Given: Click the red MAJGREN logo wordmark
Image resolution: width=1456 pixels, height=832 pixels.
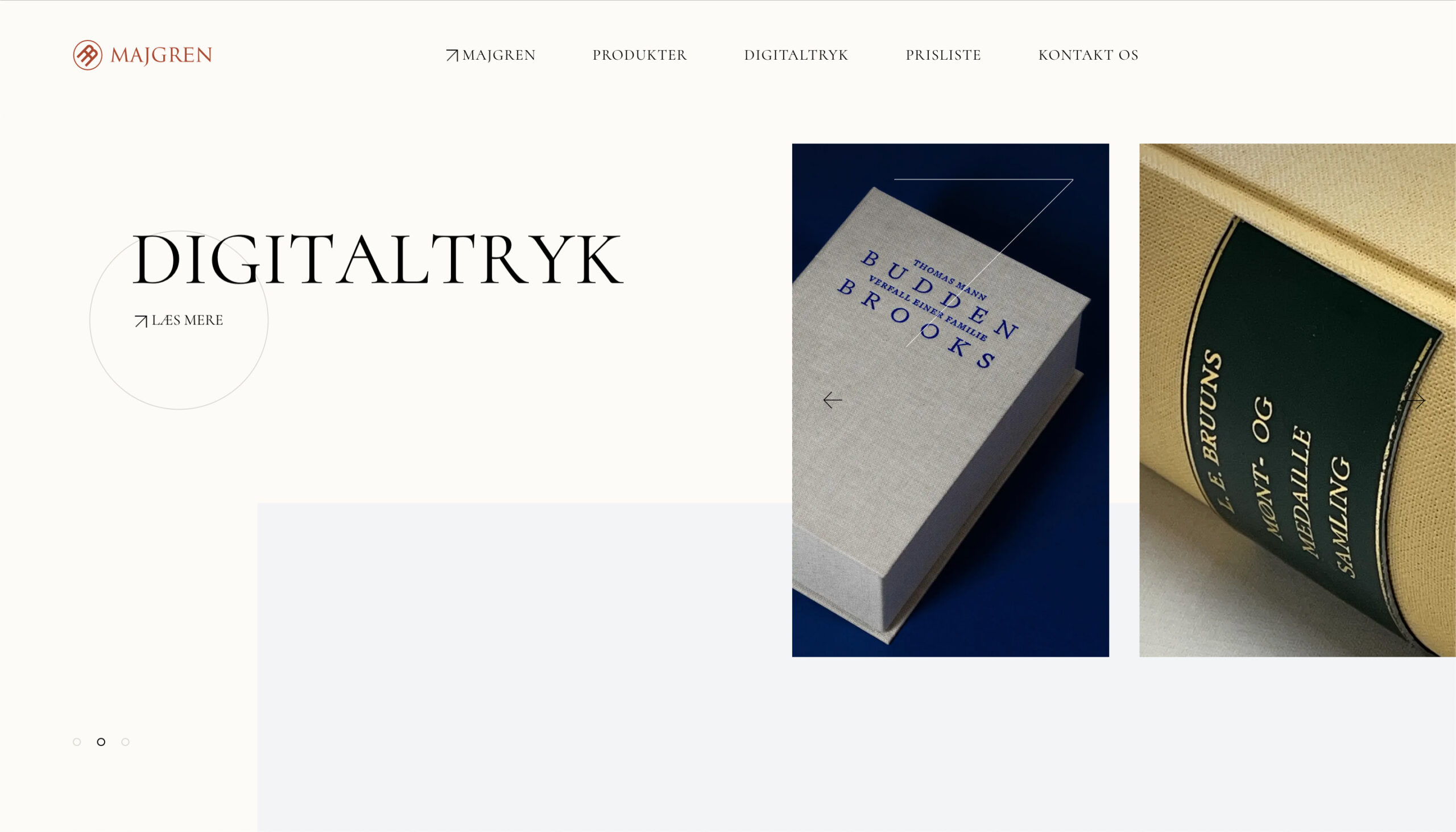Looking at the screenshot, I should 161,55.
